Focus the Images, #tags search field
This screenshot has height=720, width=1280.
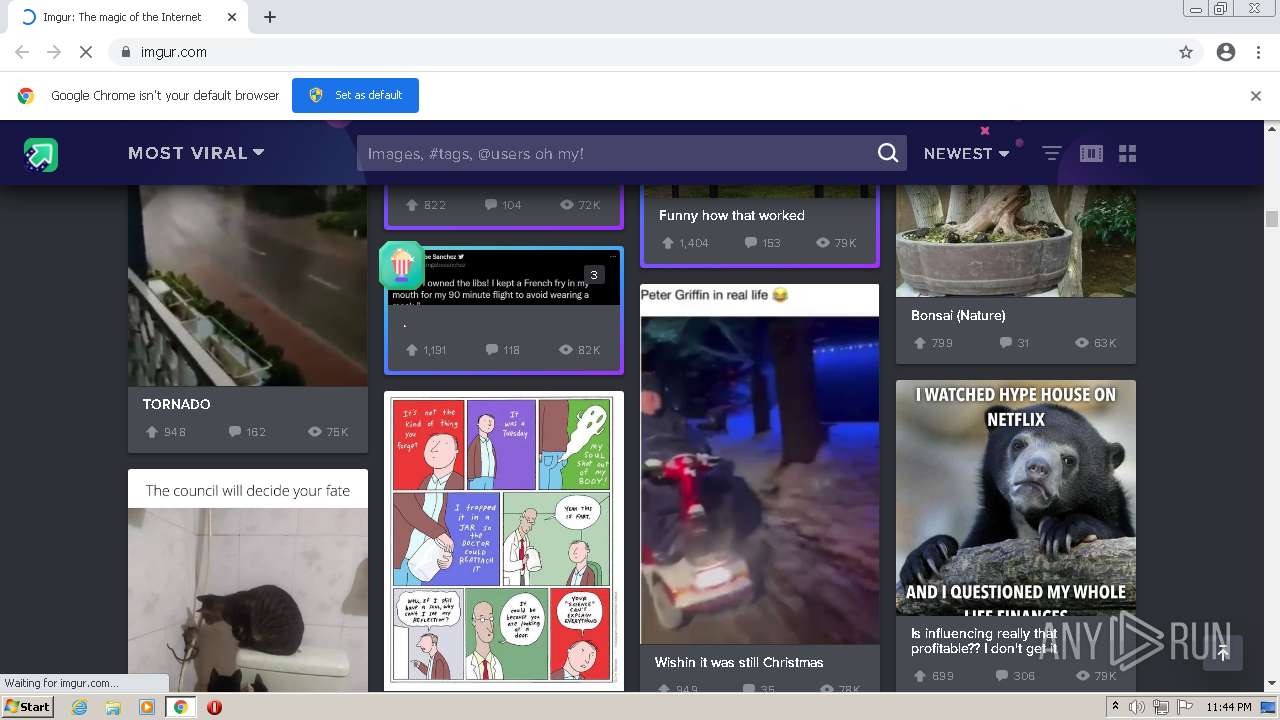(615, 153)
